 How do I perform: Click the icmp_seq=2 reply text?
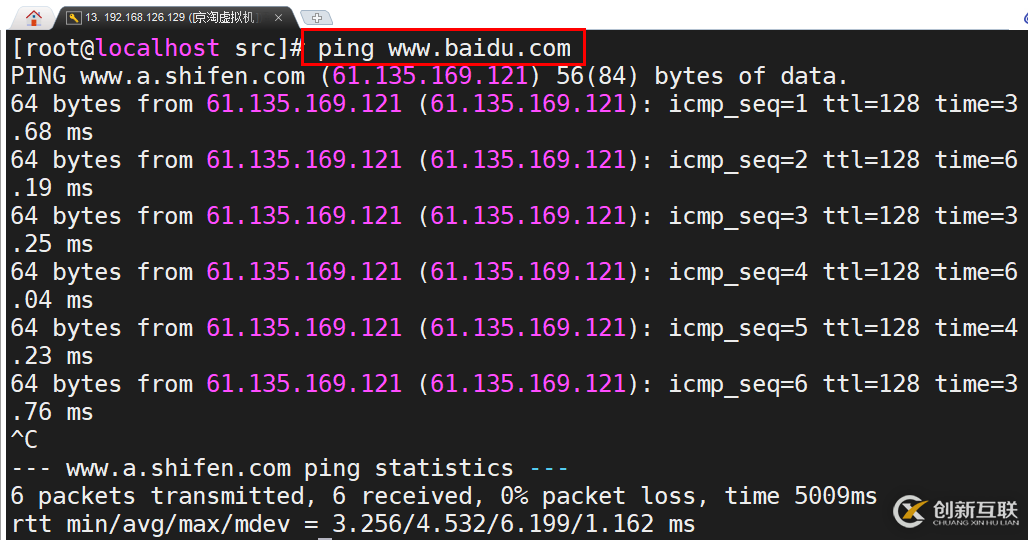[738, 160]
